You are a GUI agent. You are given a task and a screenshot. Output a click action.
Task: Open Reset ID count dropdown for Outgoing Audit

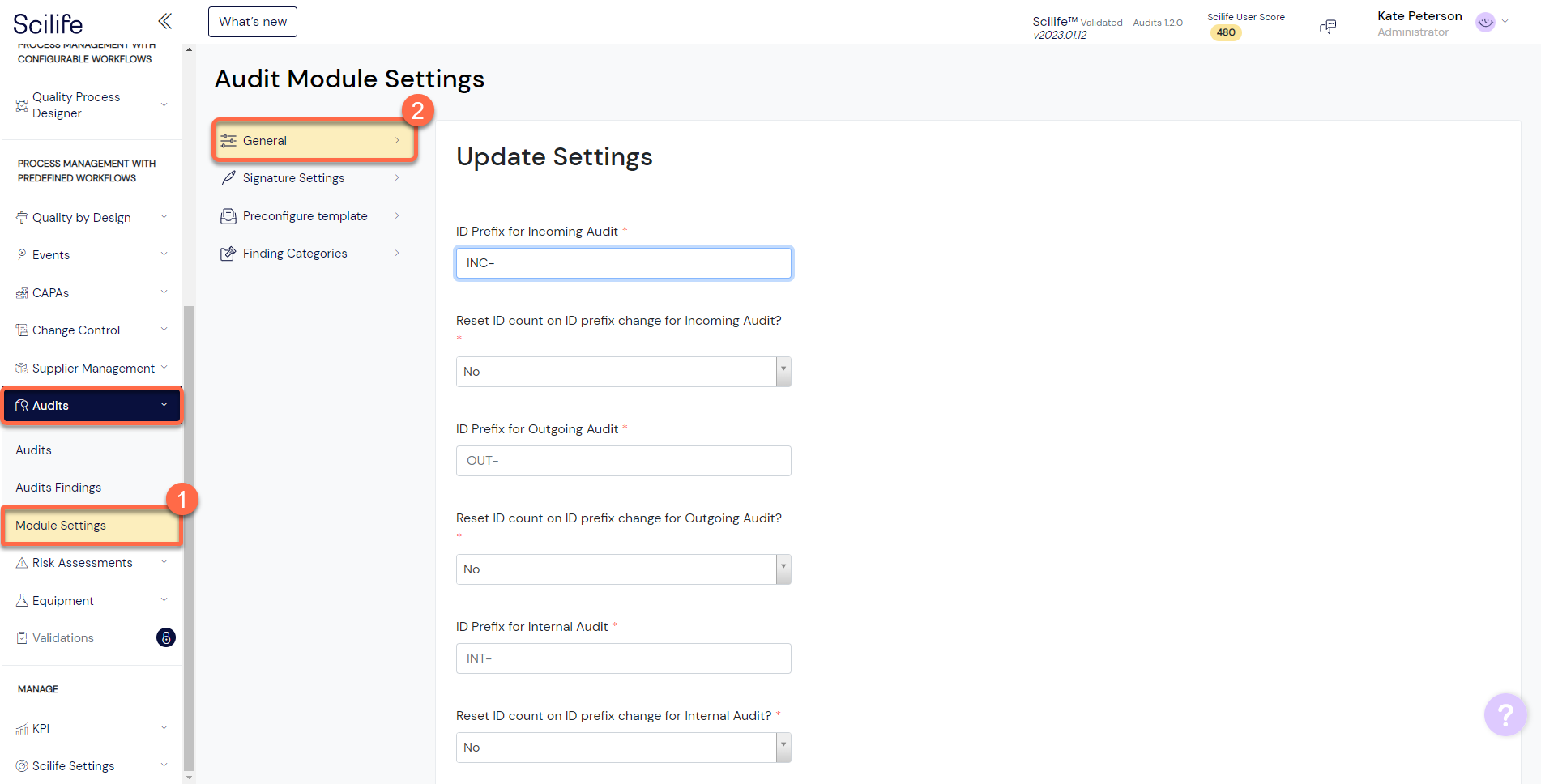pos(623,569)
